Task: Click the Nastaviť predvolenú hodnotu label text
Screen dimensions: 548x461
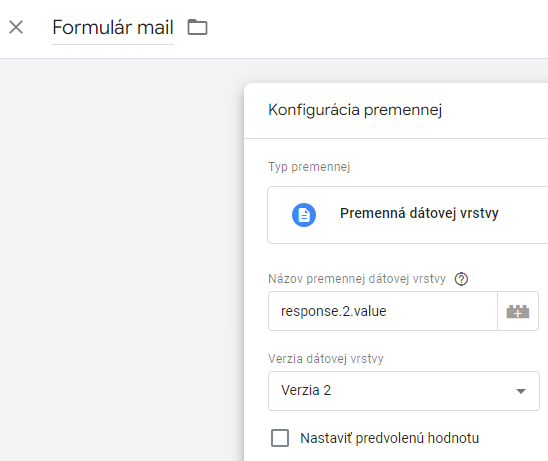Action: coord(389,438)
